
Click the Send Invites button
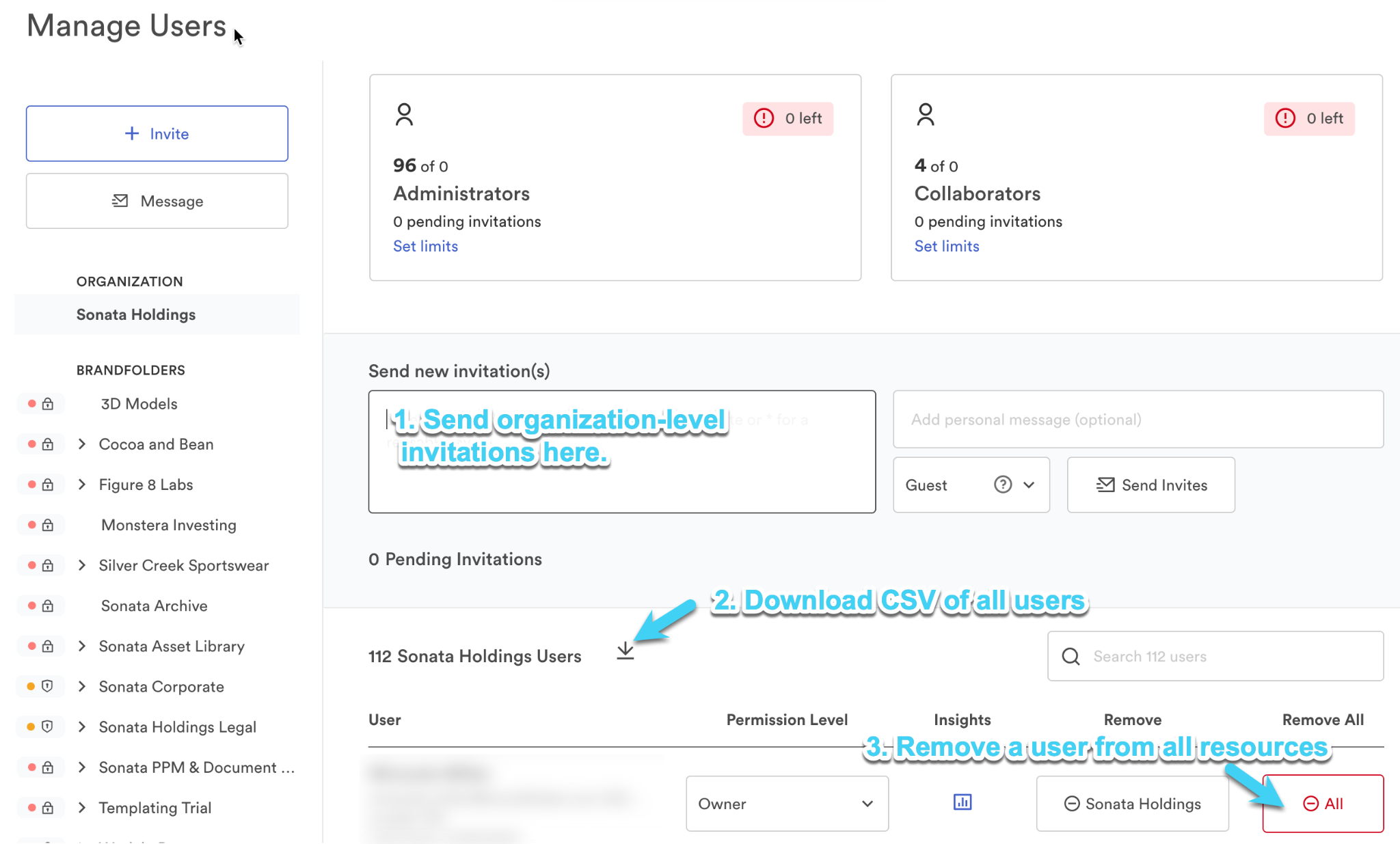(1151, 485)
